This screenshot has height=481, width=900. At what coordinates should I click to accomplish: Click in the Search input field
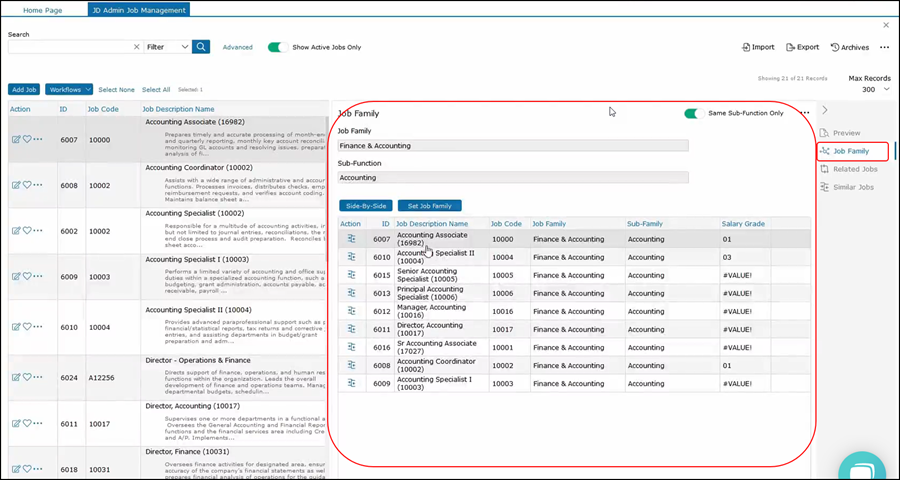point(70,47)
